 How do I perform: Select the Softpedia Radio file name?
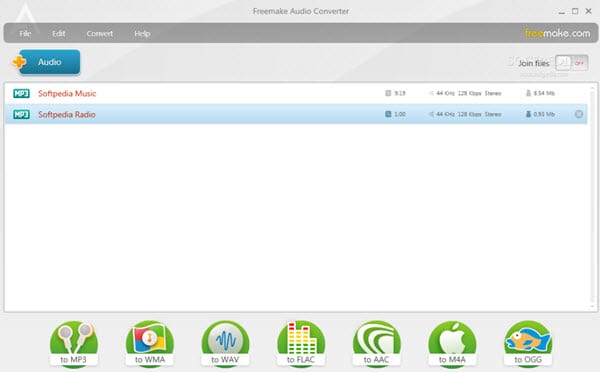point(67,114)
